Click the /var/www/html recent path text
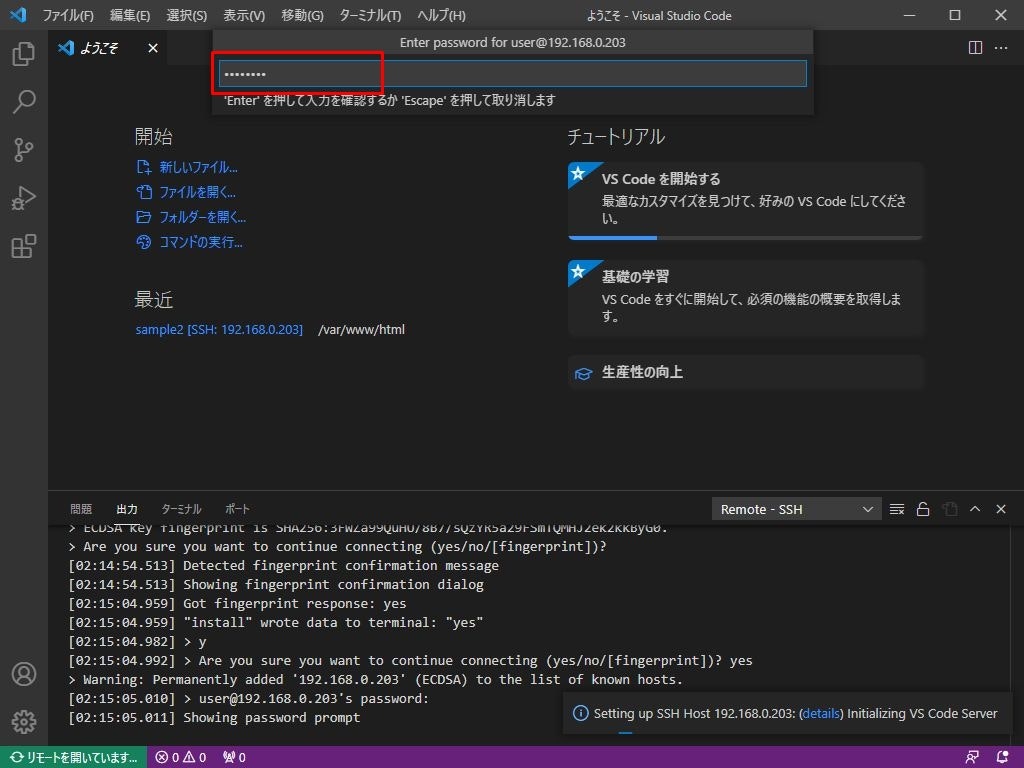 361,329
